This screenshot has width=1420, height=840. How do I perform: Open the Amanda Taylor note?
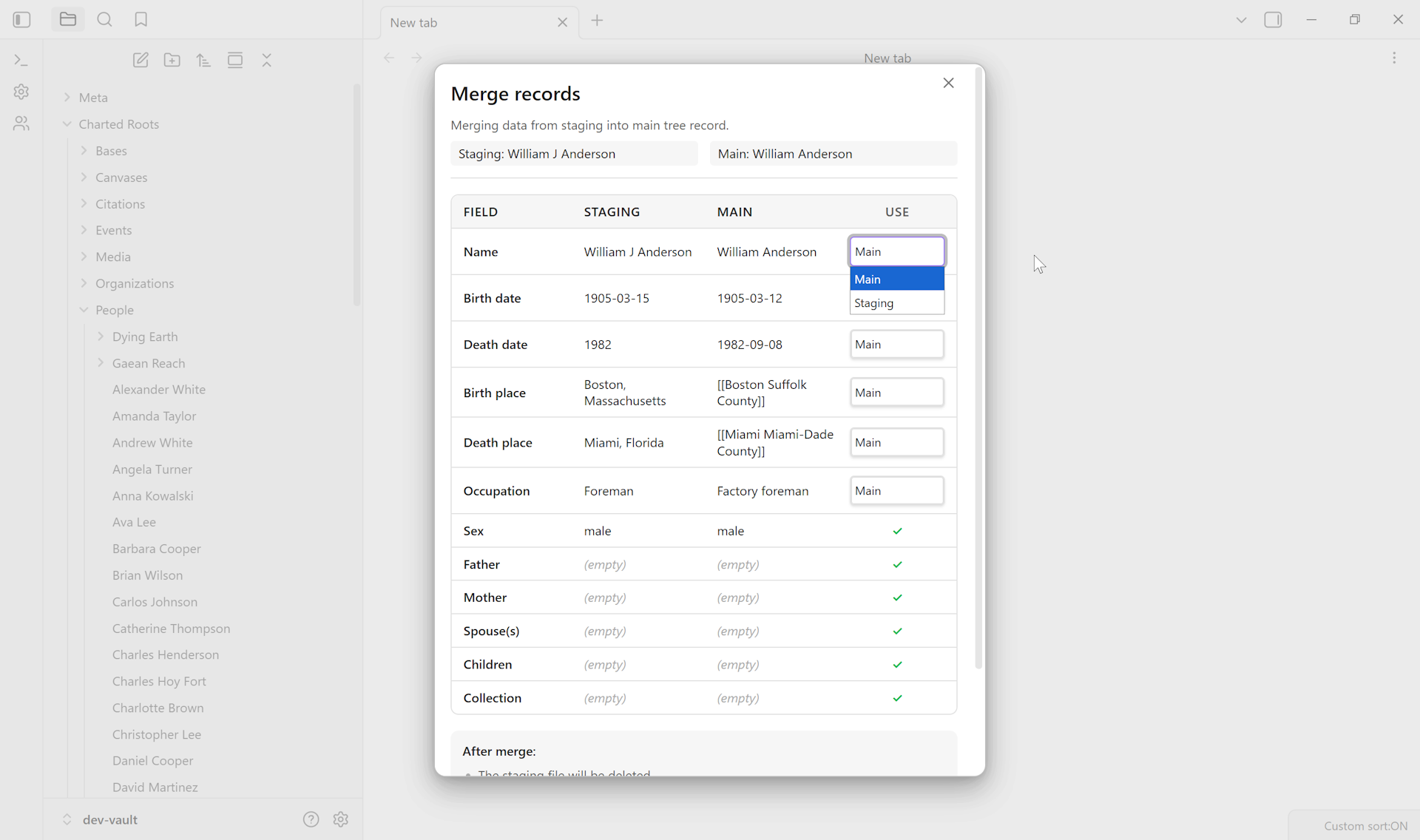tap(155, 416)
